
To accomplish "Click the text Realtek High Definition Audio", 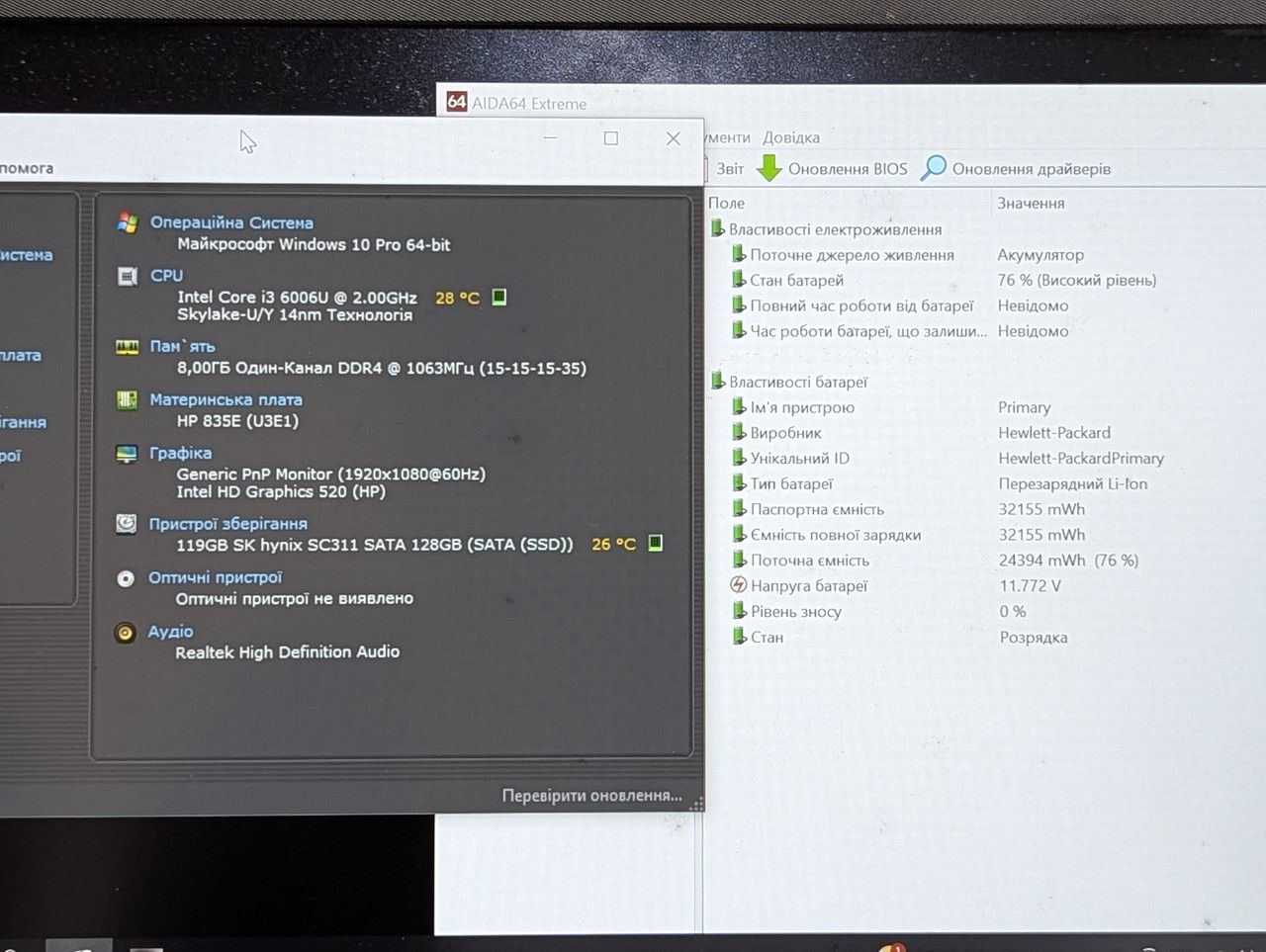I will point(288,651).
